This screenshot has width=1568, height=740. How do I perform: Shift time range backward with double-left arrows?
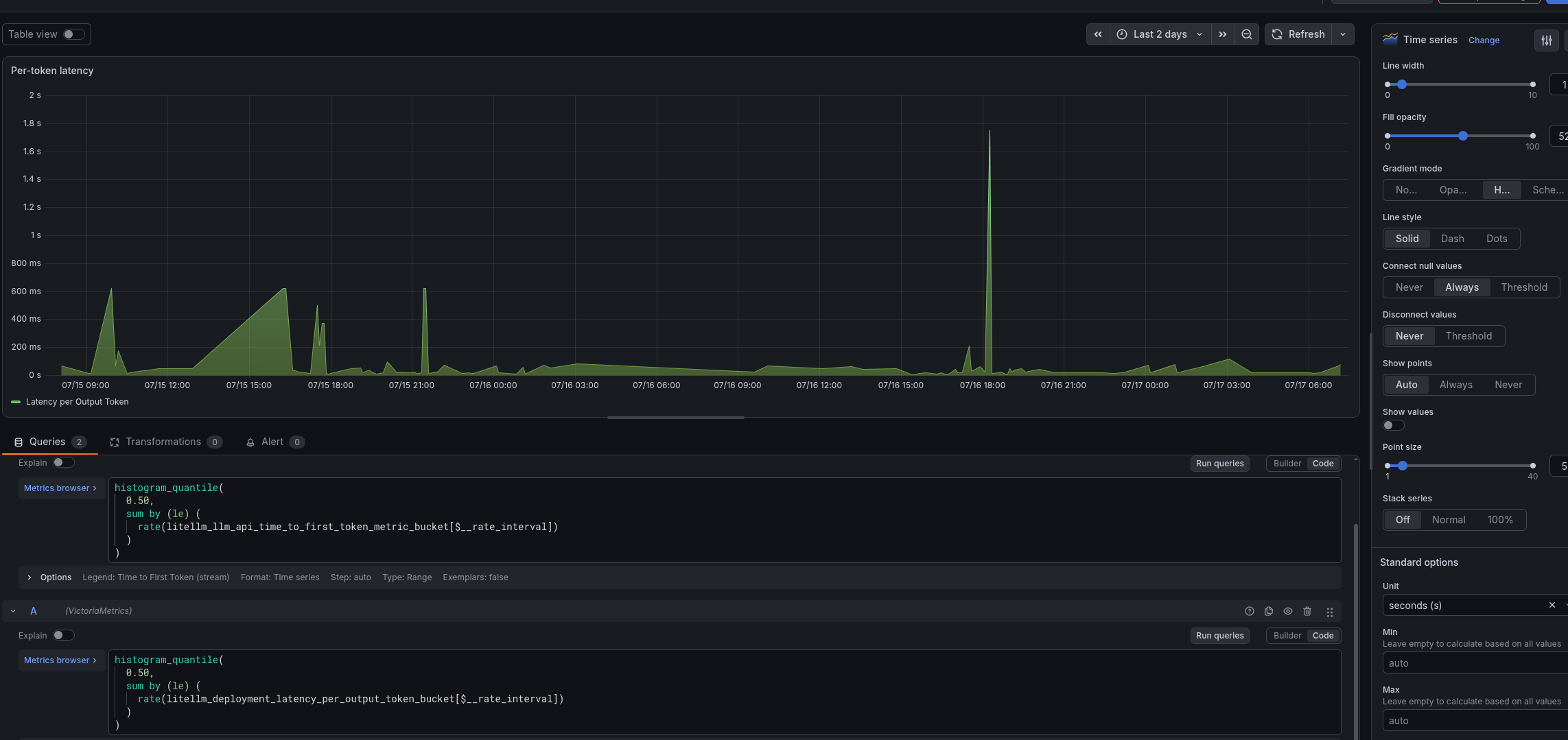tap(1098, 34)
